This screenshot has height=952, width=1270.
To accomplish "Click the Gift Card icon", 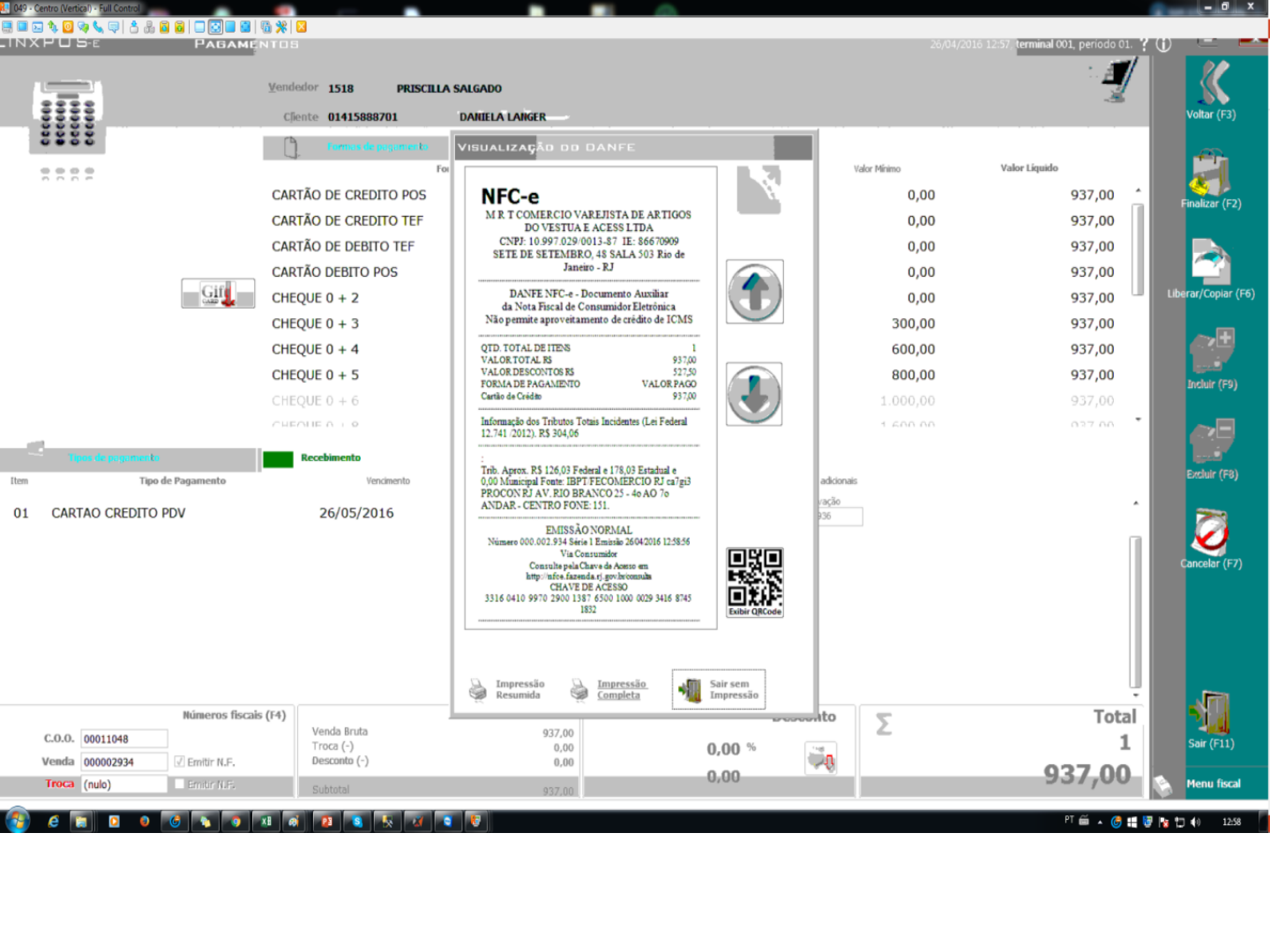I will point(218,294).
